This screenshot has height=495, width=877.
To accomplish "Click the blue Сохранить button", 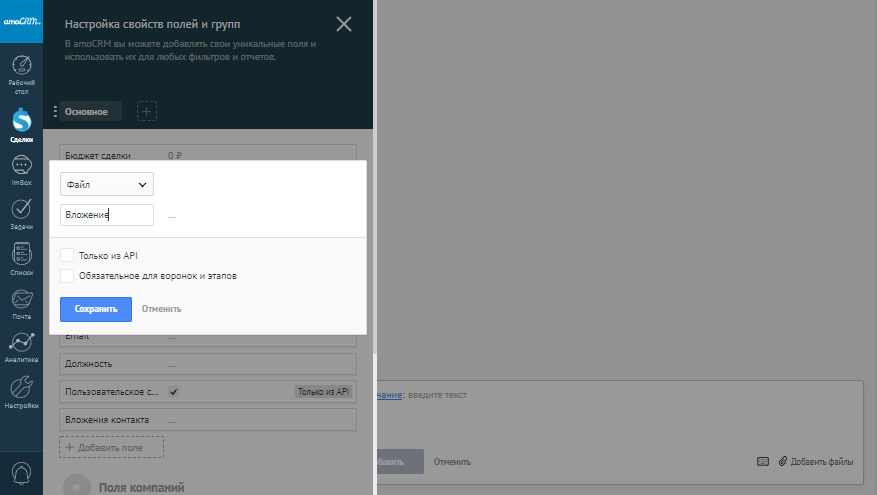I will (x=96, y=309).
